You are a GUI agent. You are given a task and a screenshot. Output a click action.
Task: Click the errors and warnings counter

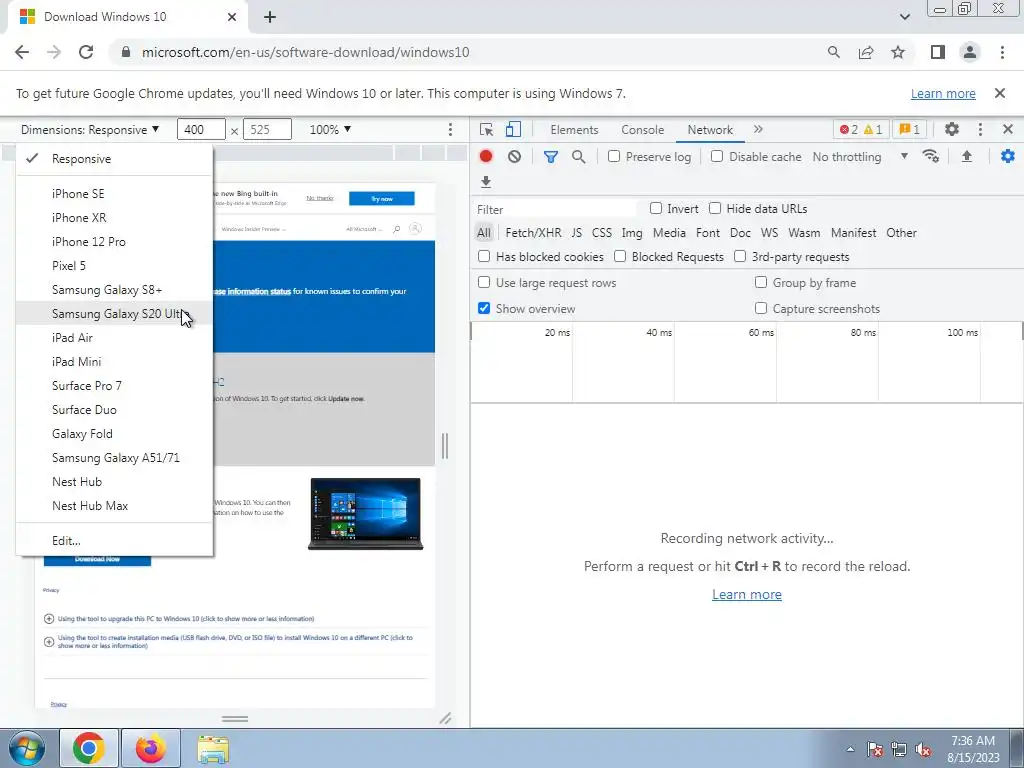[861, 129]
